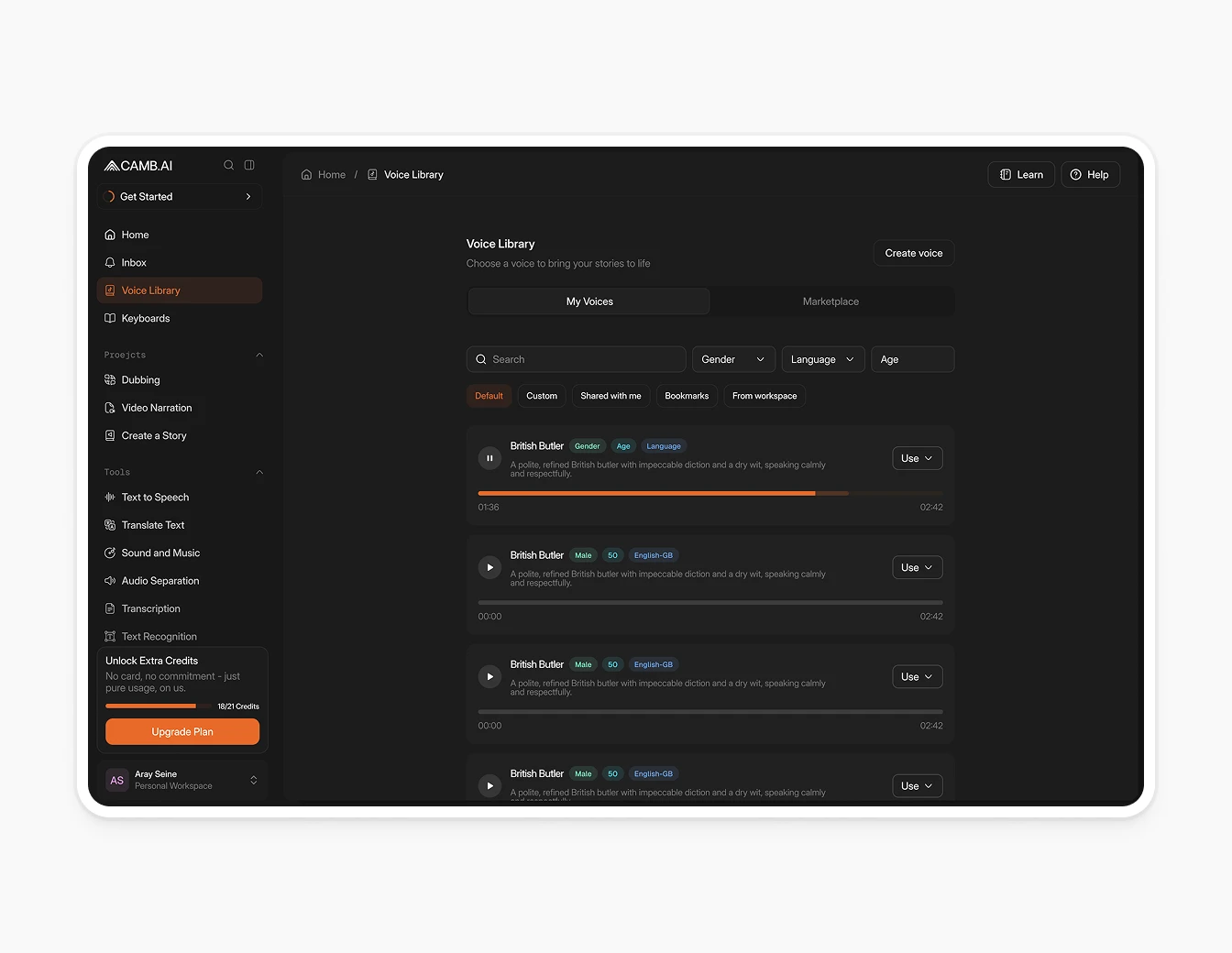Select the Transcription tool
Screen dimensions: 1232x953
click(151, 608)
